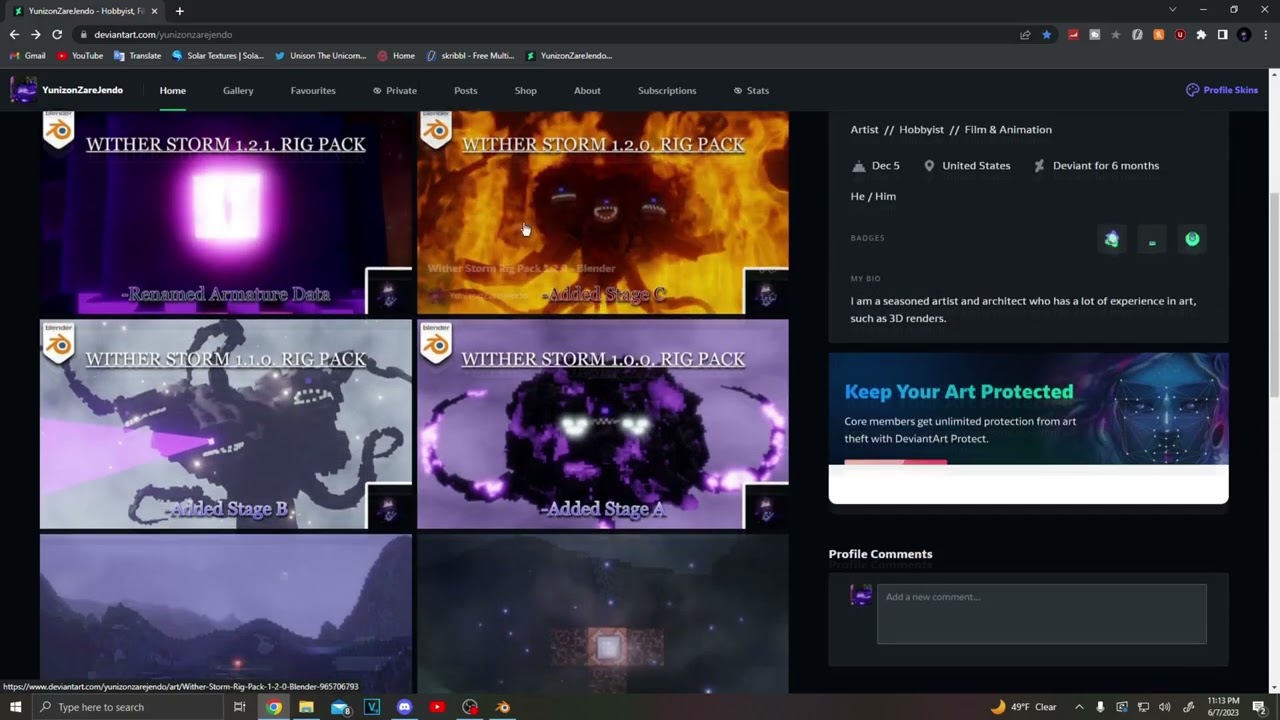
Task: Open the Solar Textures bookmark
Action: click(218, 56)
